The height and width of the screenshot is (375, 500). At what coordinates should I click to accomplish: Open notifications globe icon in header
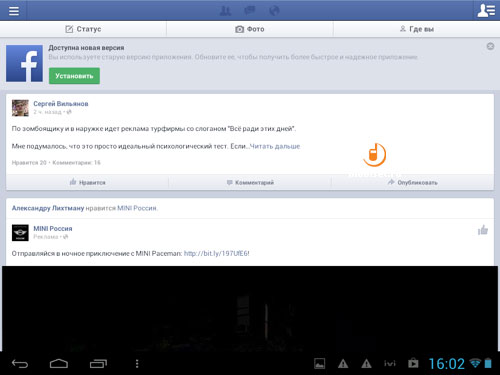coord(274,11)
